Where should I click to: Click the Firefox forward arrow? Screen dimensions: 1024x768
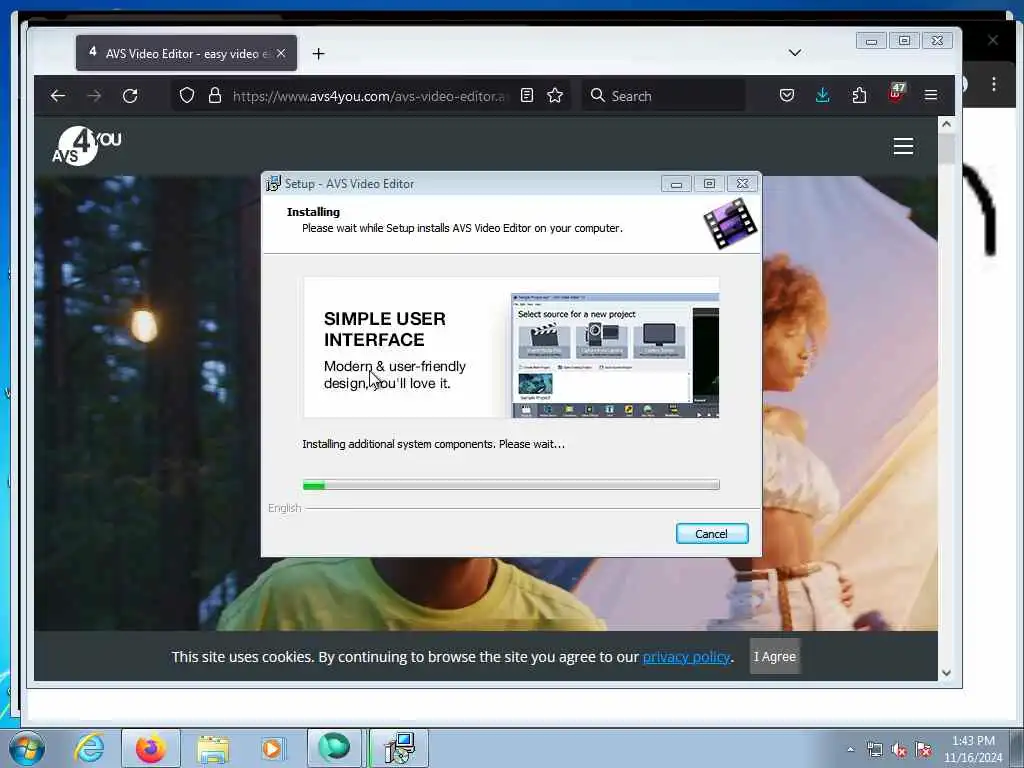(94, 96)
